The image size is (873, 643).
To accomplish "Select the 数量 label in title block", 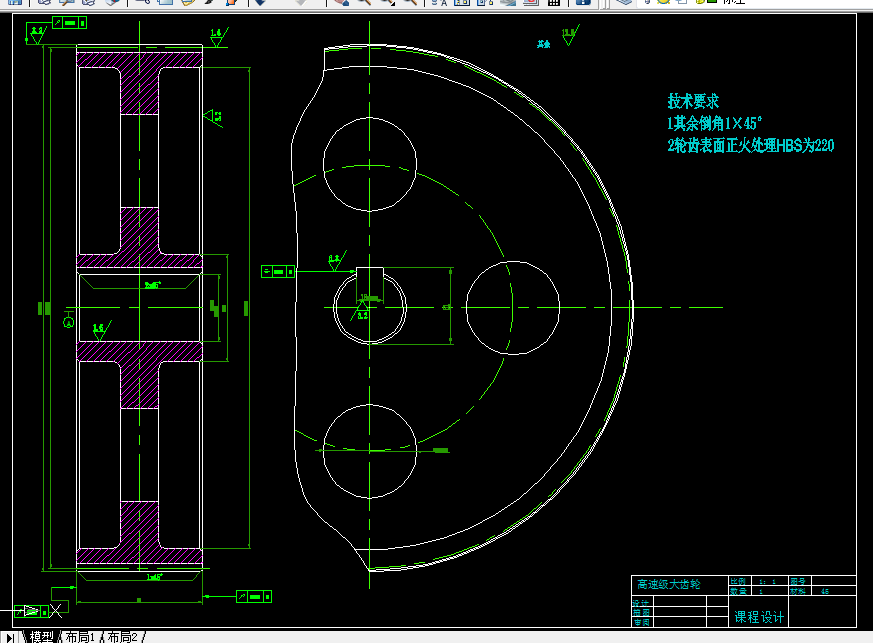I will [x=738, y=591].
